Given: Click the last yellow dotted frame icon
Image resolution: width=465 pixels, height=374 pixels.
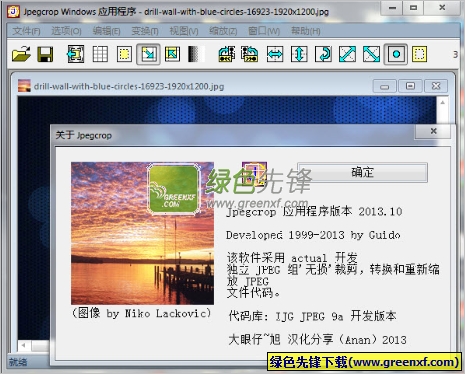Looking at the screenshot, I should (x=419, y=54).
